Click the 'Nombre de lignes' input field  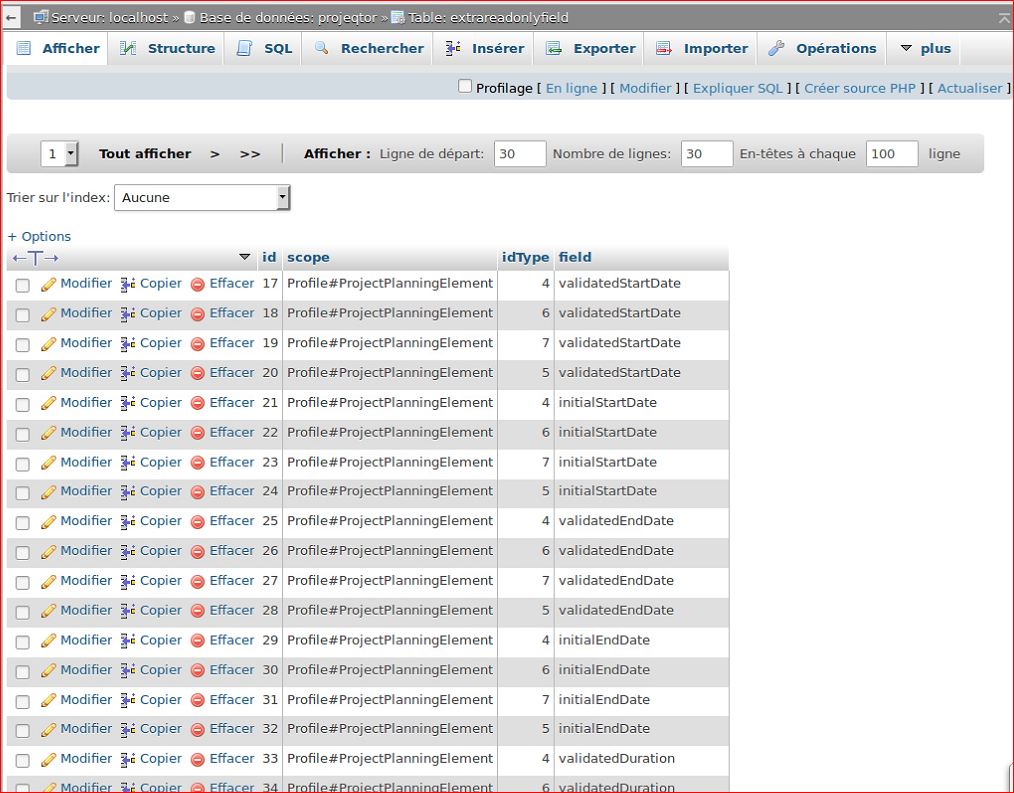pos(706,154)
